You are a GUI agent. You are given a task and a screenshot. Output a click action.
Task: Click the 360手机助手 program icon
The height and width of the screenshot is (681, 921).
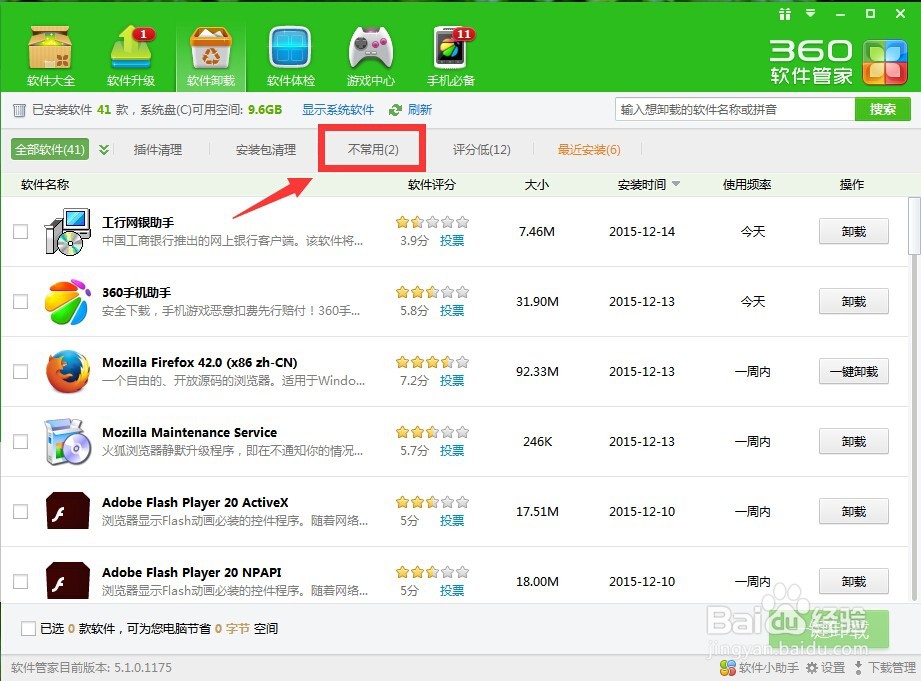pos(68,301)
